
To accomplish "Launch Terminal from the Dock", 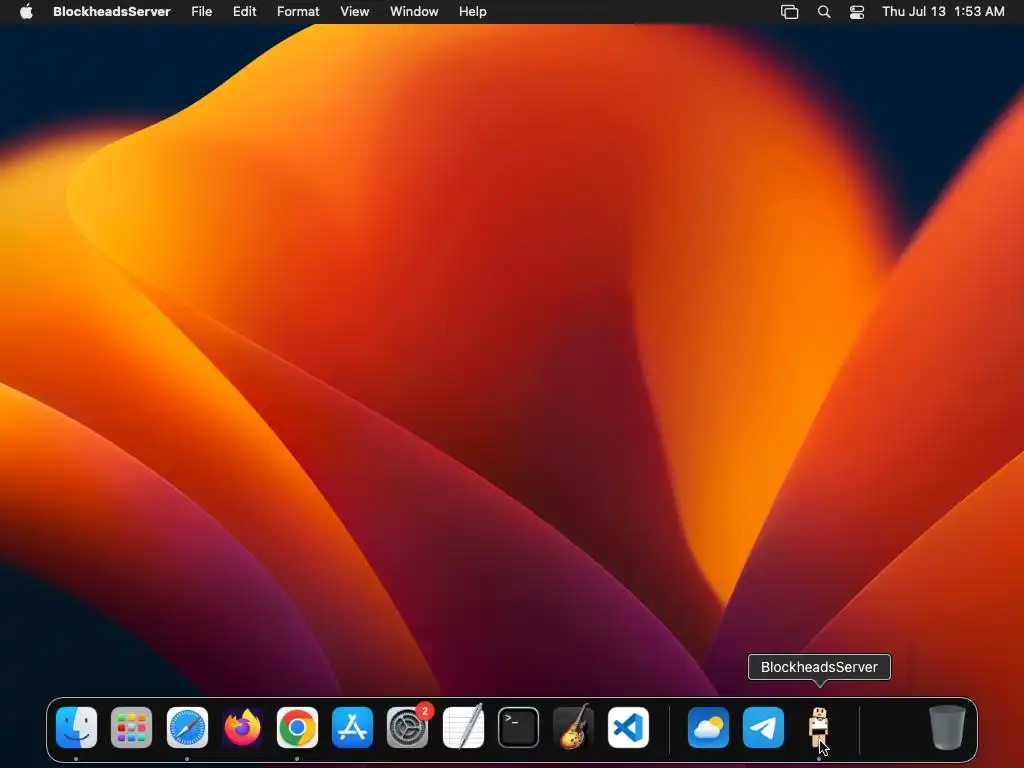I will click(x=519, y=727).
